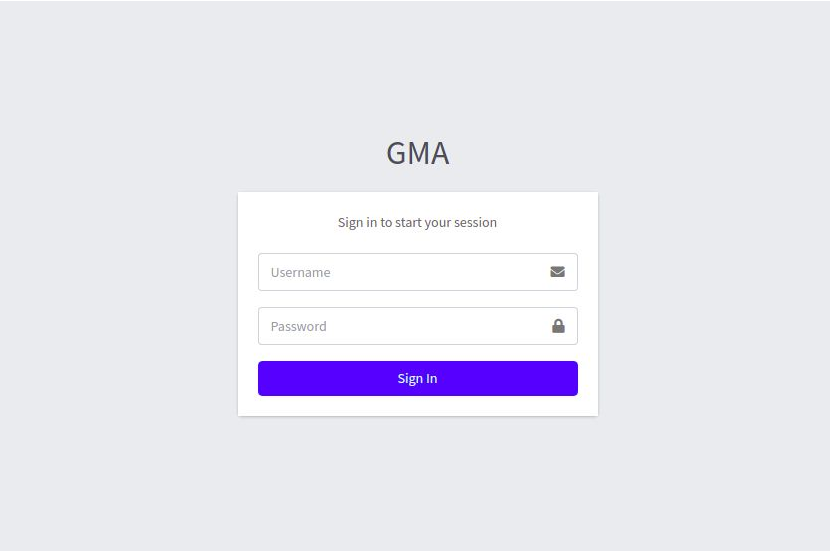Screen dimensions: 830x553
Task: Hit the Sign In label text
Action: tap(417, 378)
